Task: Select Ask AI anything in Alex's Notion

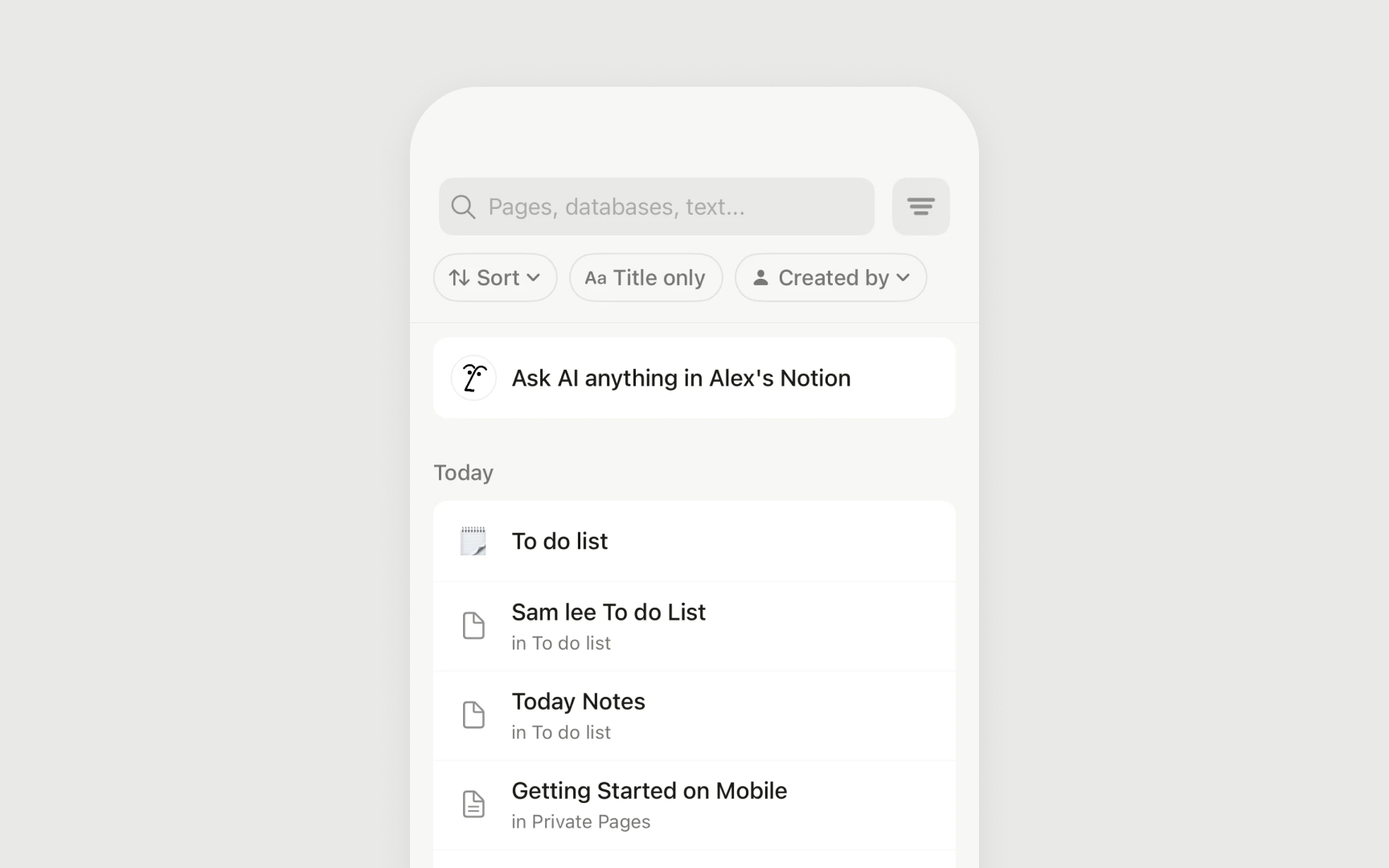Action: coord(681,378)
